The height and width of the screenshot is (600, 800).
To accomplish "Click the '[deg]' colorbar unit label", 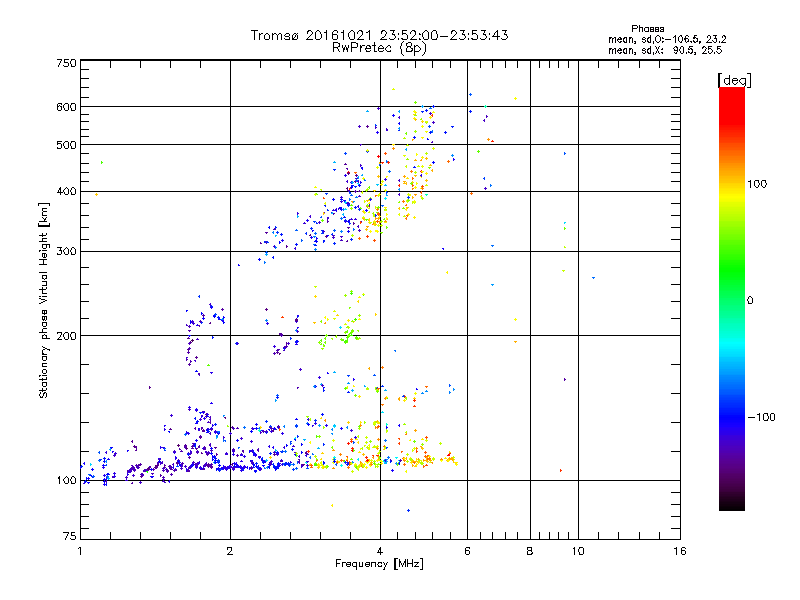I will coord(734,81).
